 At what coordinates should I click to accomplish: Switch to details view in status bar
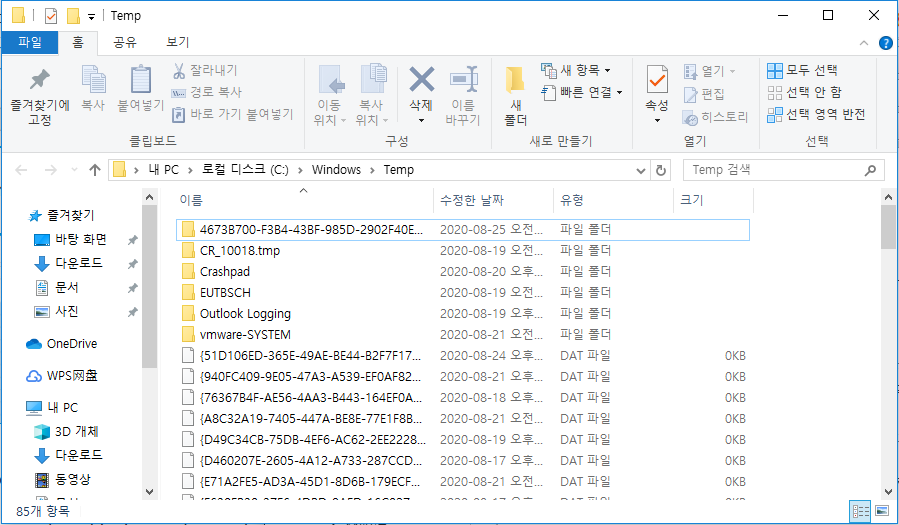click(x=859, y=511)
